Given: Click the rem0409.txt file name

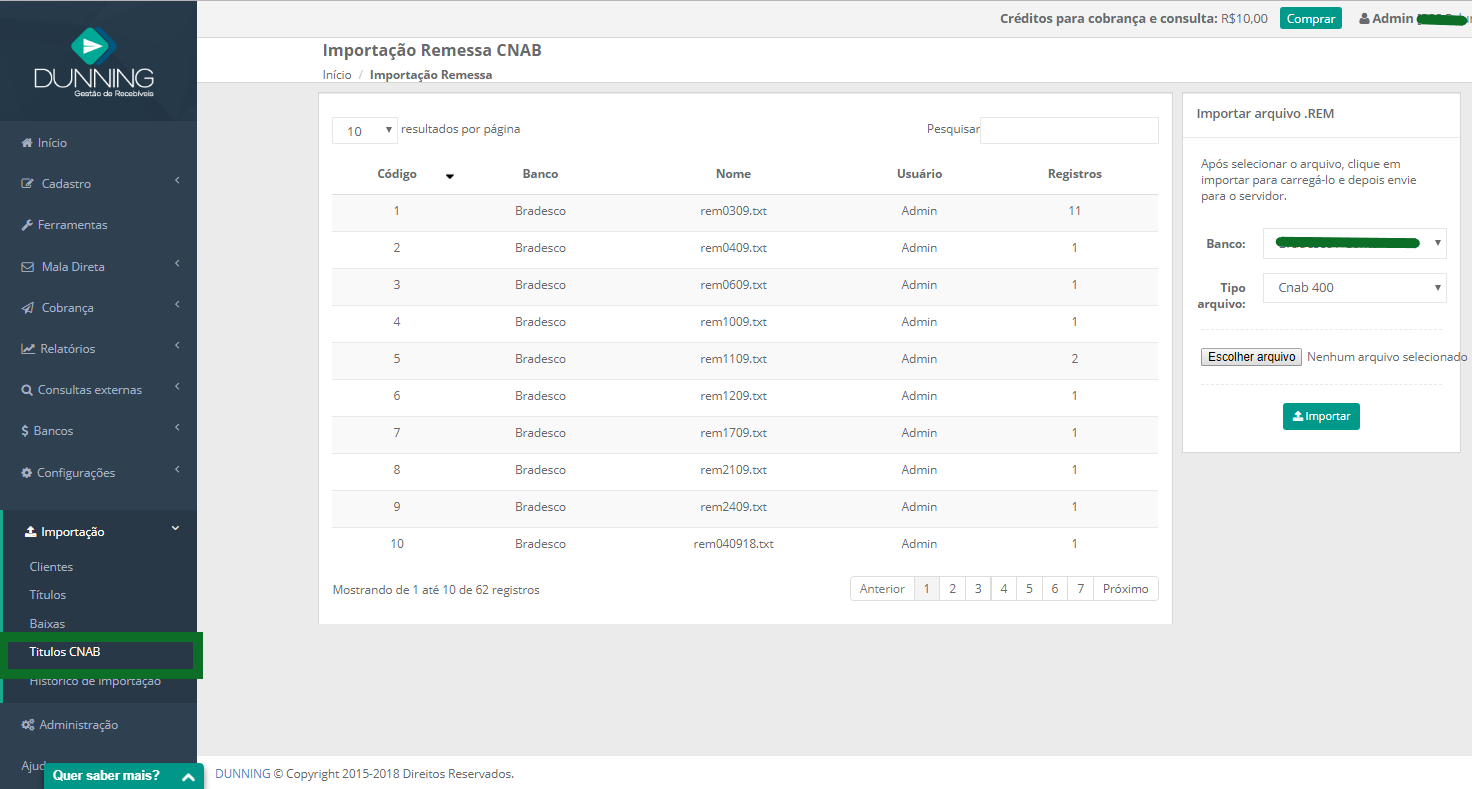Looking at the screenshot, I should click(733, 248).
